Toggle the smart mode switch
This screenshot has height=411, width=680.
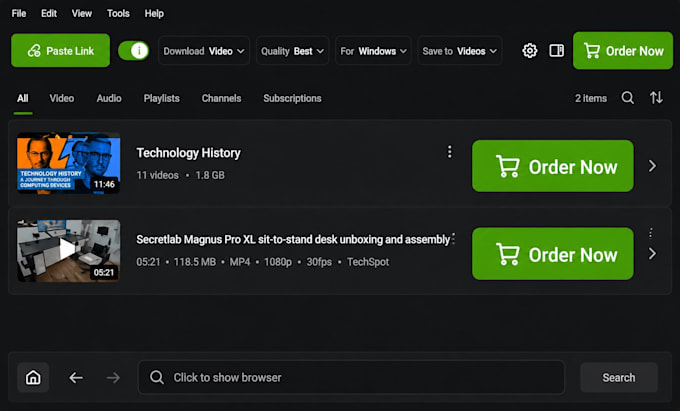[x=134, y=51]
